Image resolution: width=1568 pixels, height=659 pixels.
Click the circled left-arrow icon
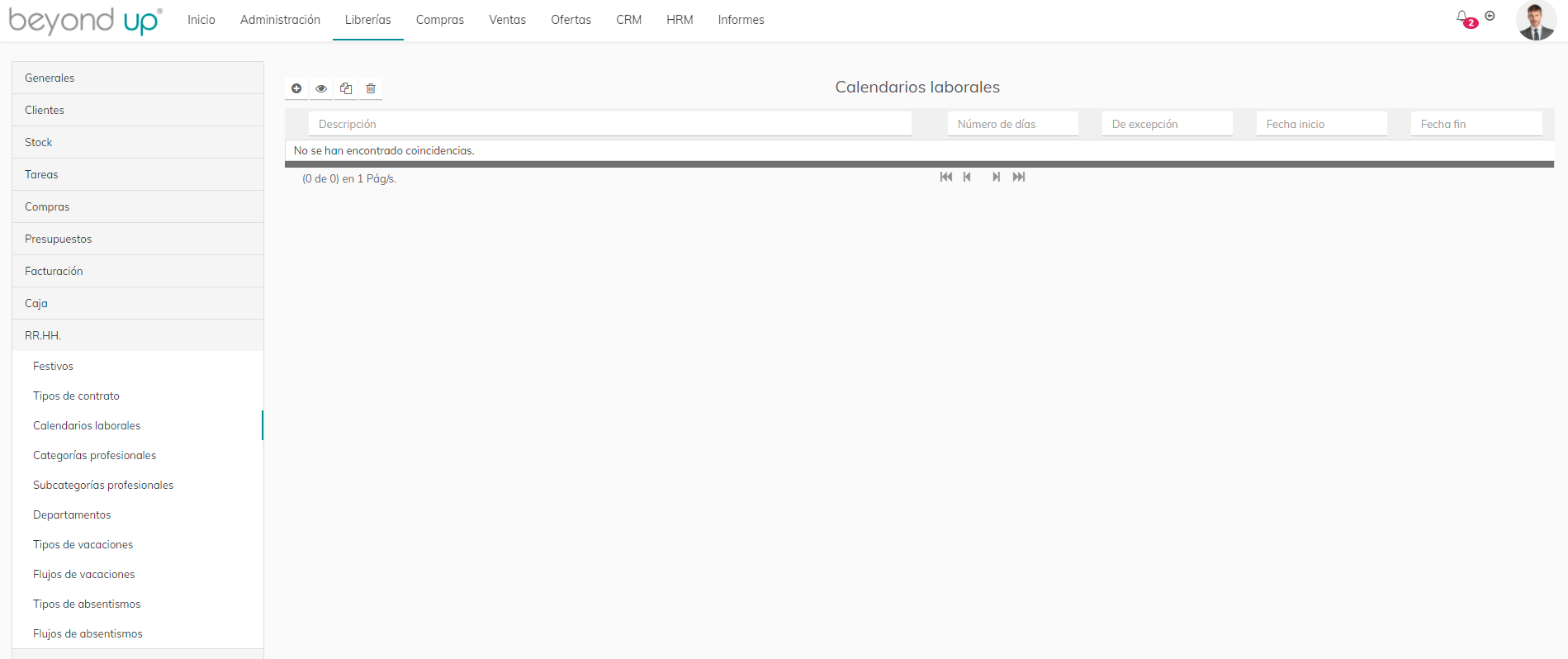tap(1490, 16)
